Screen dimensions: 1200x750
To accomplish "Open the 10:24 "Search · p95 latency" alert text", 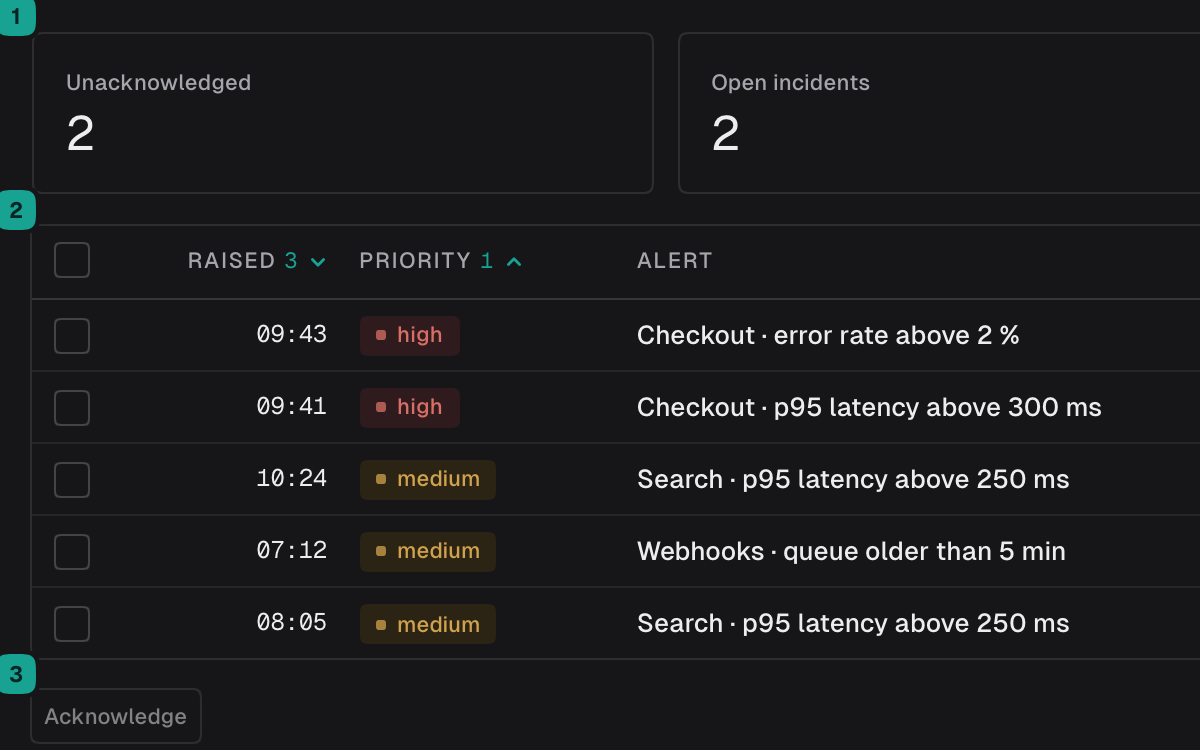I will 853,480.
